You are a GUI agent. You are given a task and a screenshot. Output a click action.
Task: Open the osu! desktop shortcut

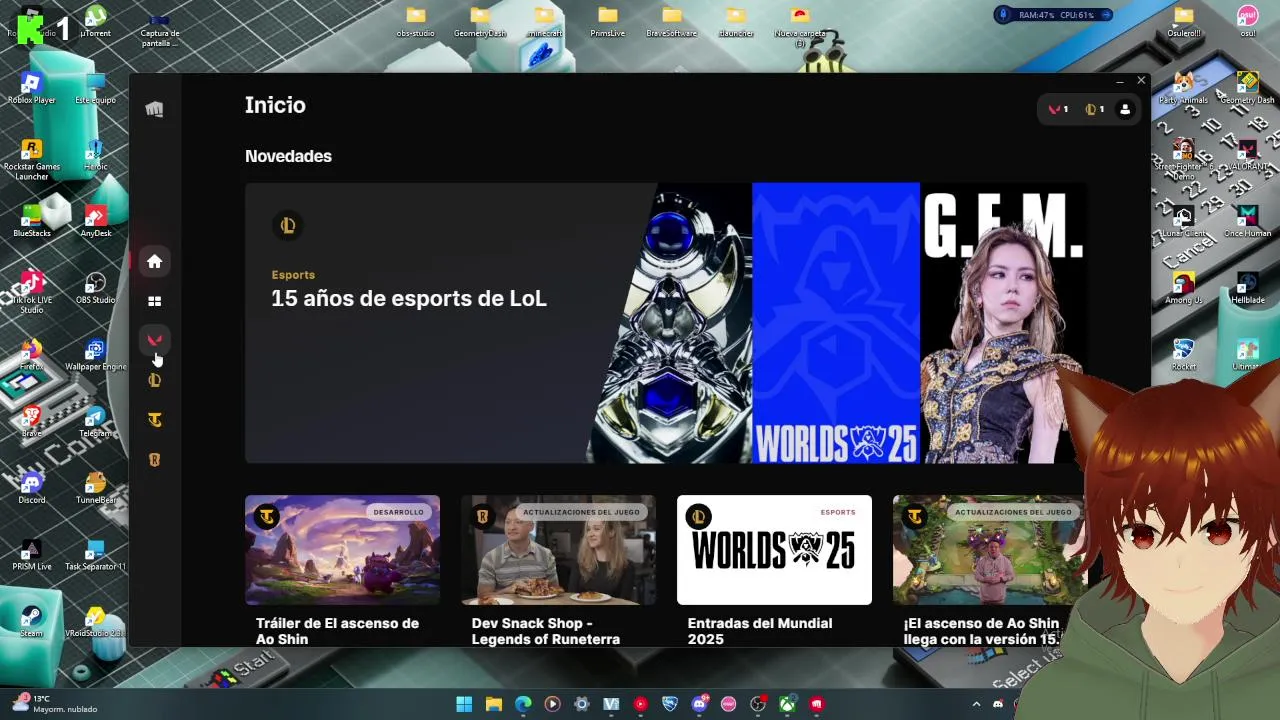tap(1247, 22)
